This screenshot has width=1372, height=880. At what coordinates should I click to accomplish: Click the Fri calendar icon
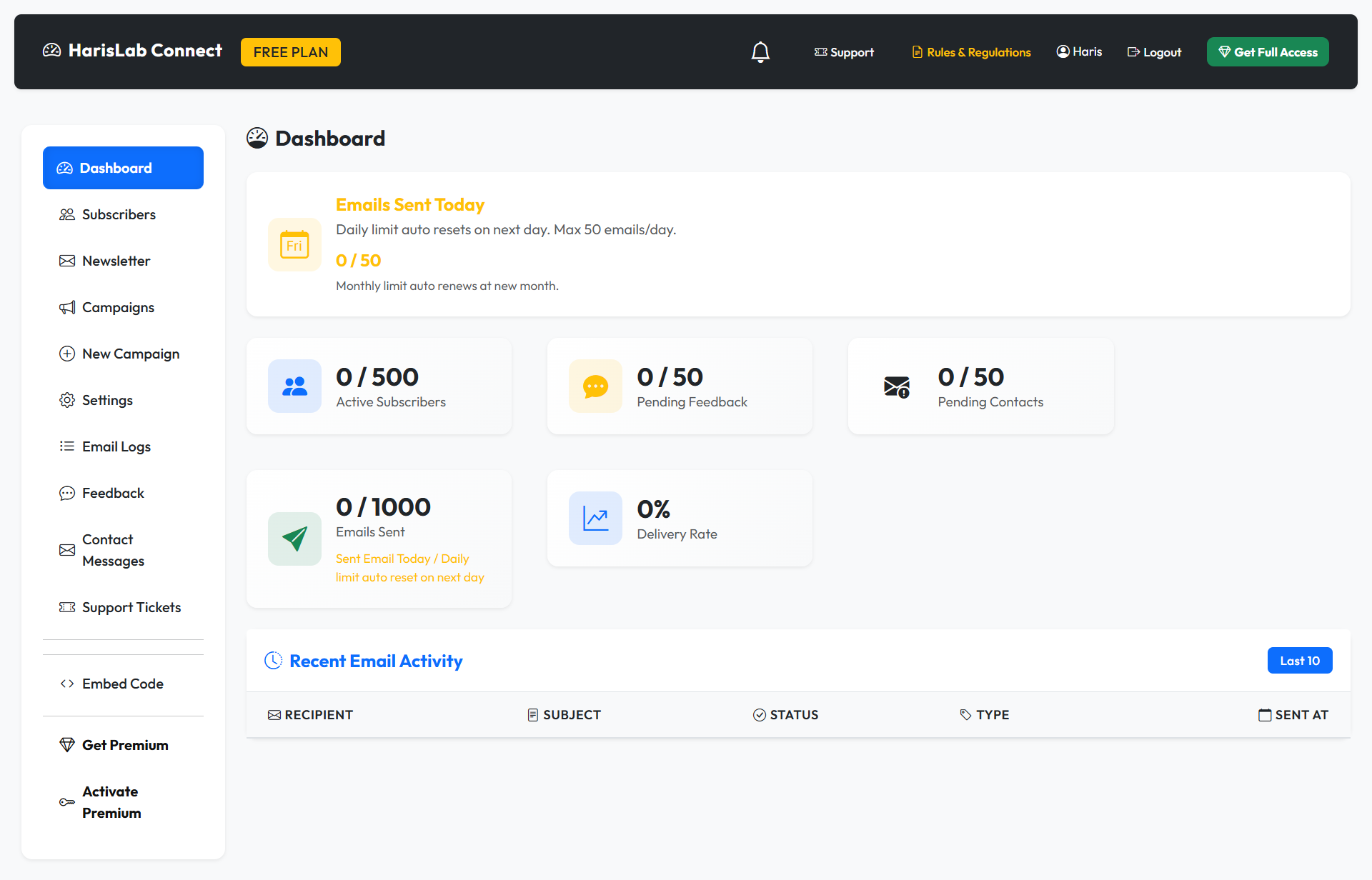294,245
